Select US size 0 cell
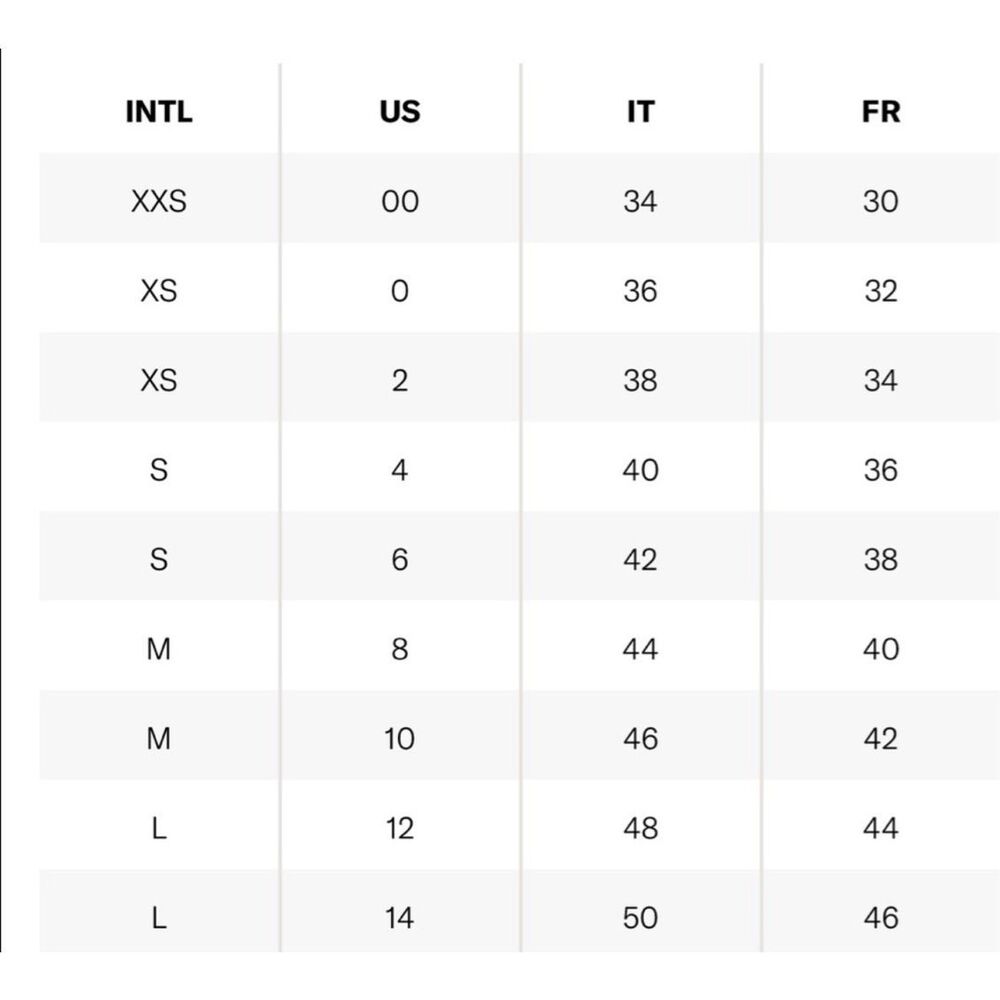The width and height of the screenshot is (1000, 1000). 400,291
